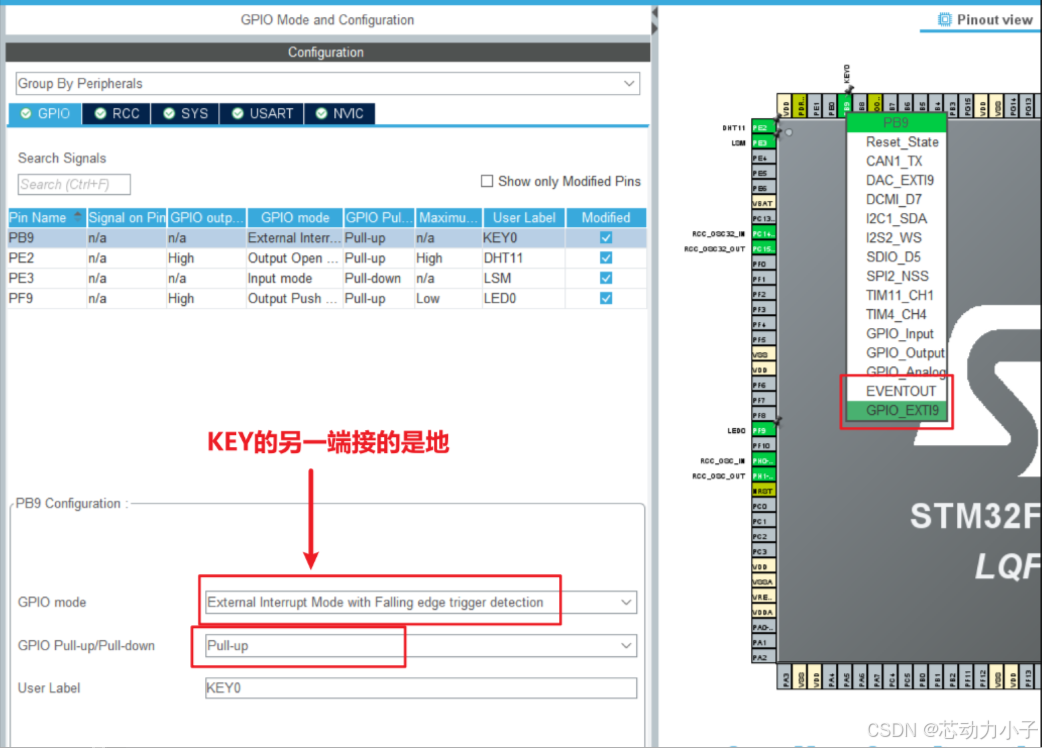Select the PF9 table row
The height and width of the screenshot is (748, 1042).
pos(327,298)
